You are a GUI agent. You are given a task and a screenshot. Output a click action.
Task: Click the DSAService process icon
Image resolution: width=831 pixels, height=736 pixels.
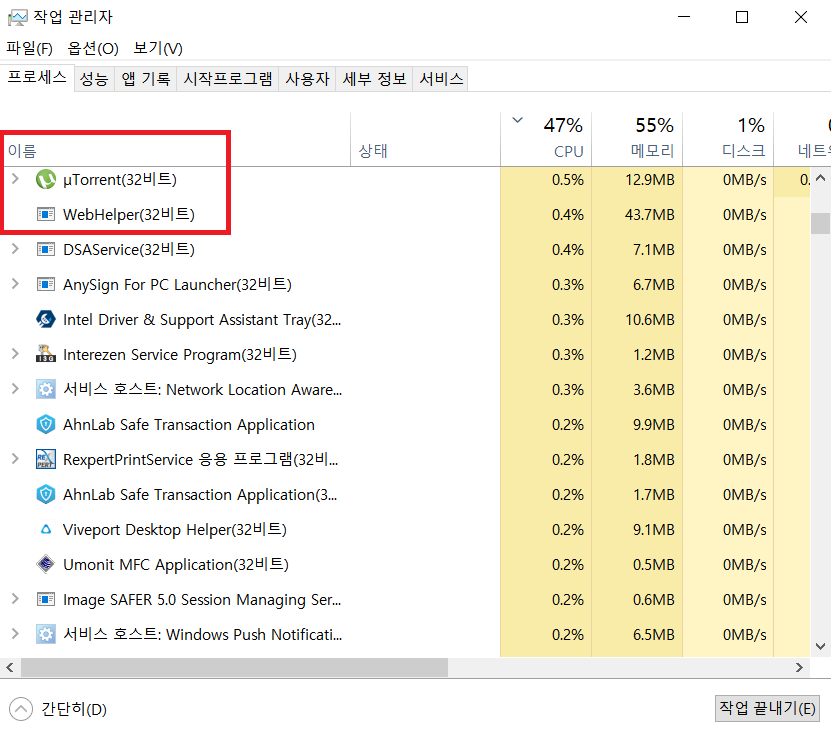point(46,250)
